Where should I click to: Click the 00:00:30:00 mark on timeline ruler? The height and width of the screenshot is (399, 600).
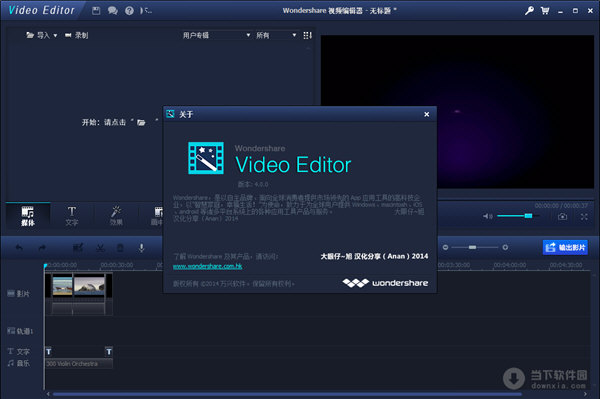pyautogui.click(x=117, y=265)
